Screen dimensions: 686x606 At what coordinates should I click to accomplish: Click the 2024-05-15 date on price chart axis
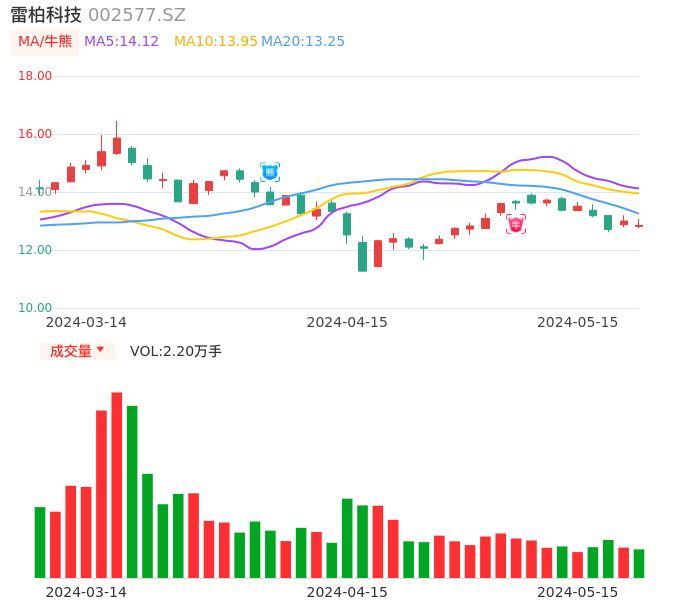pos(578,322)
